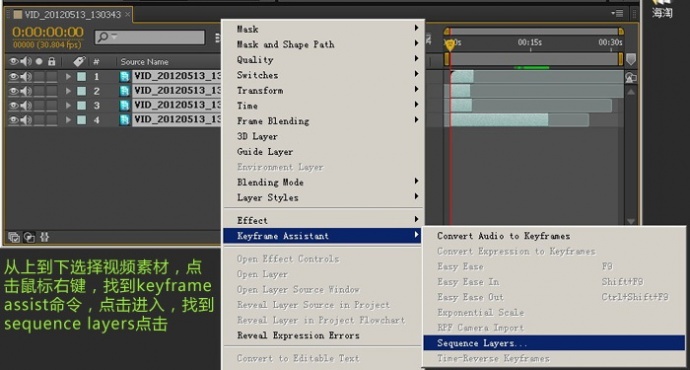Open the Frame Blending submenu
Image resolution: width=690 pixels, height=370 pixels.
click(323, 121)
